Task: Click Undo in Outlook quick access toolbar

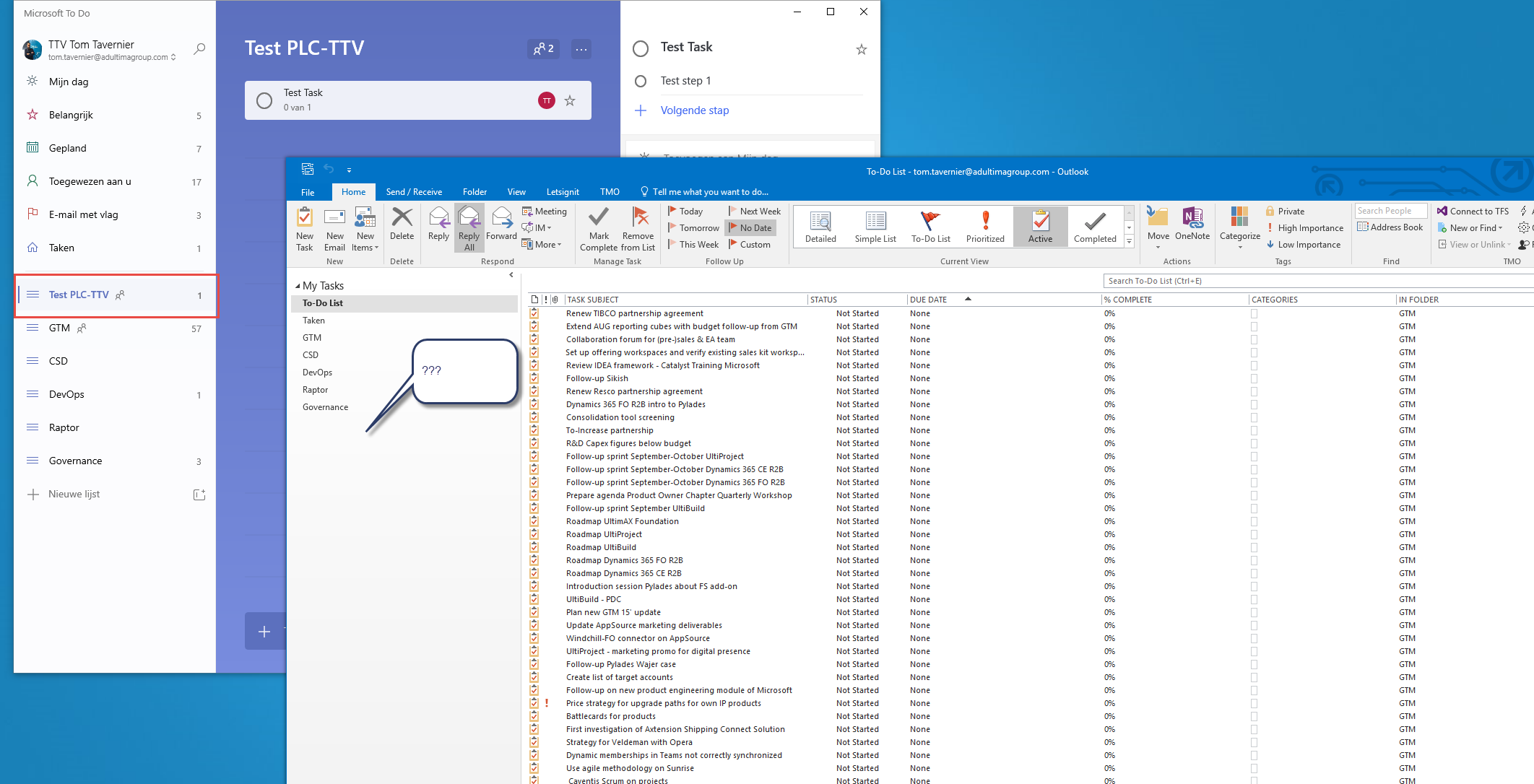Action: 329,169
